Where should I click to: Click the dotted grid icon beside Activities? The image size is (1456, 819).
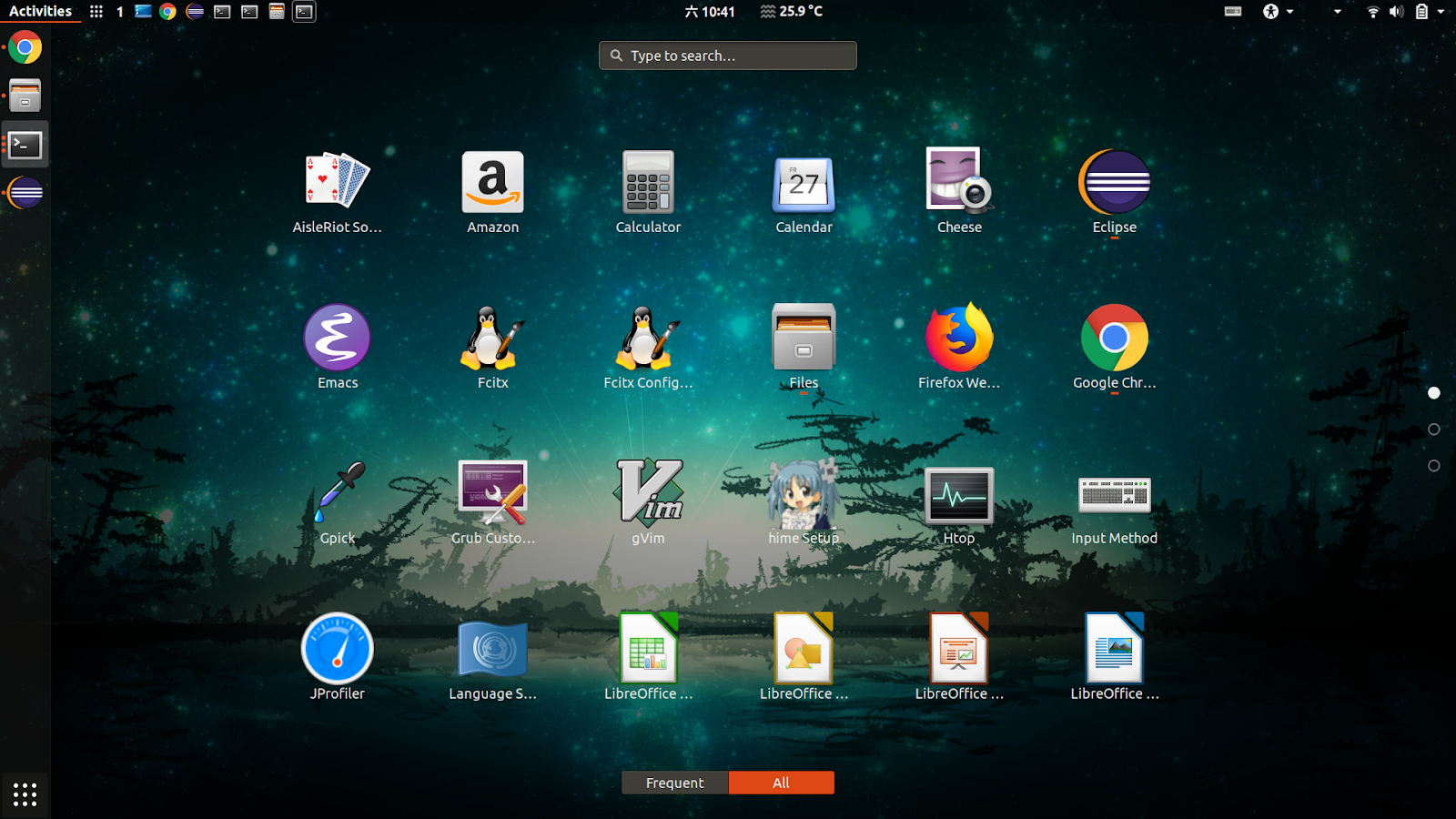click(x=96, y=12)
